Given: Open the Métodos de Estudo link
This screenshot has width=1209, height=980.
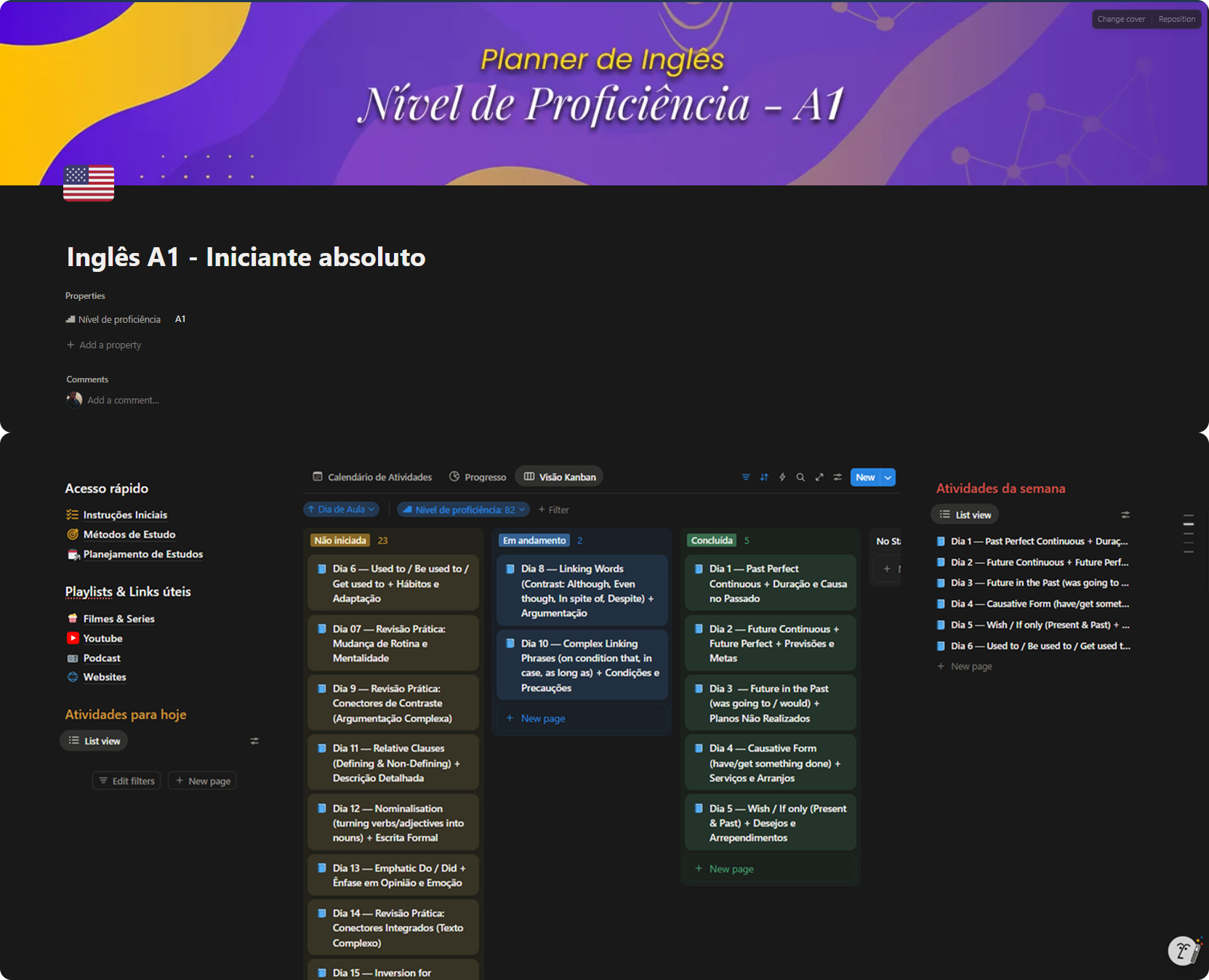Looking at the screenshot, I should [x=129, y=534].
